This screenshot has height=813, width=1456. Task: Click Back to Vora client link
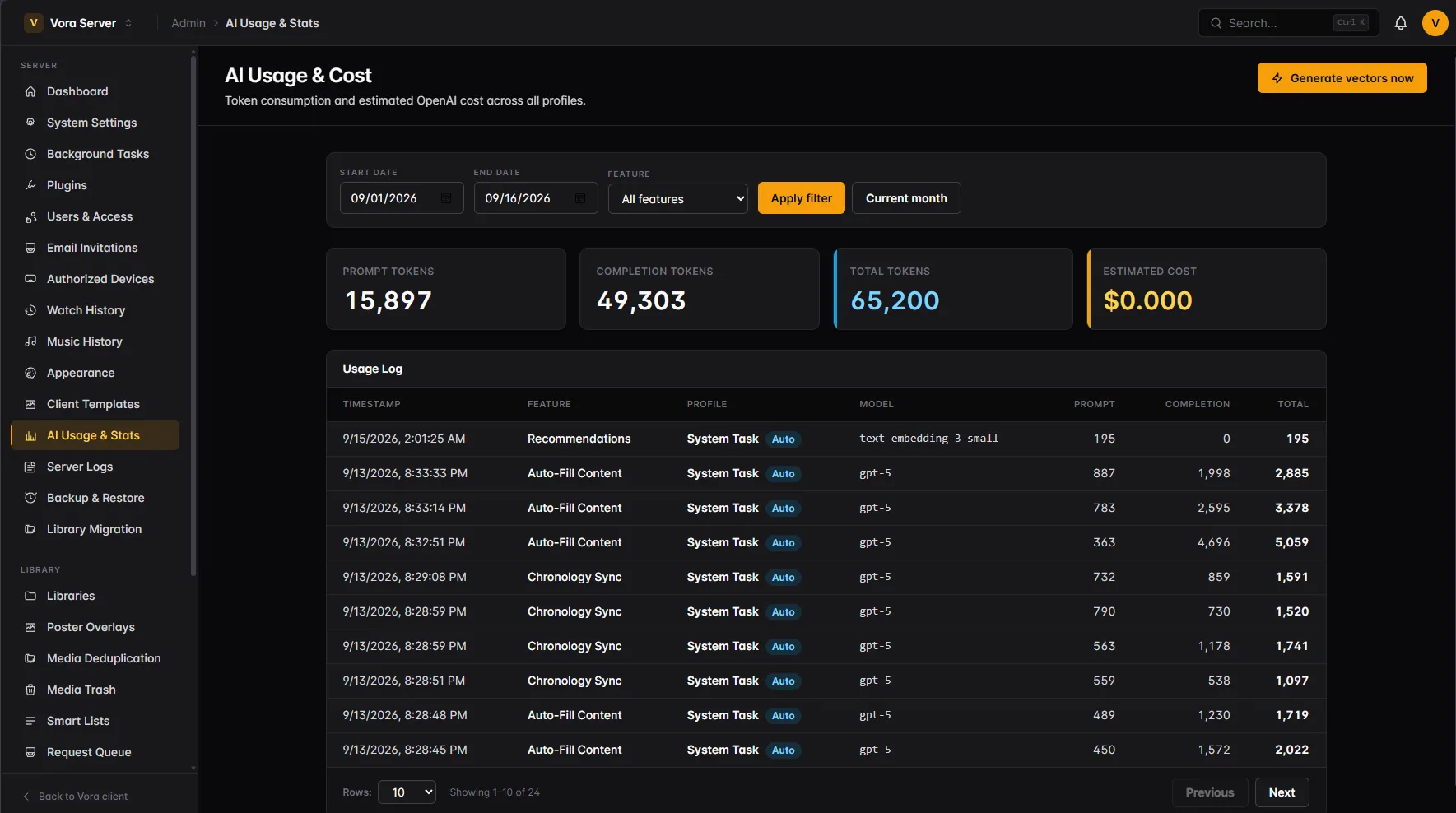(x=75, y=797)
